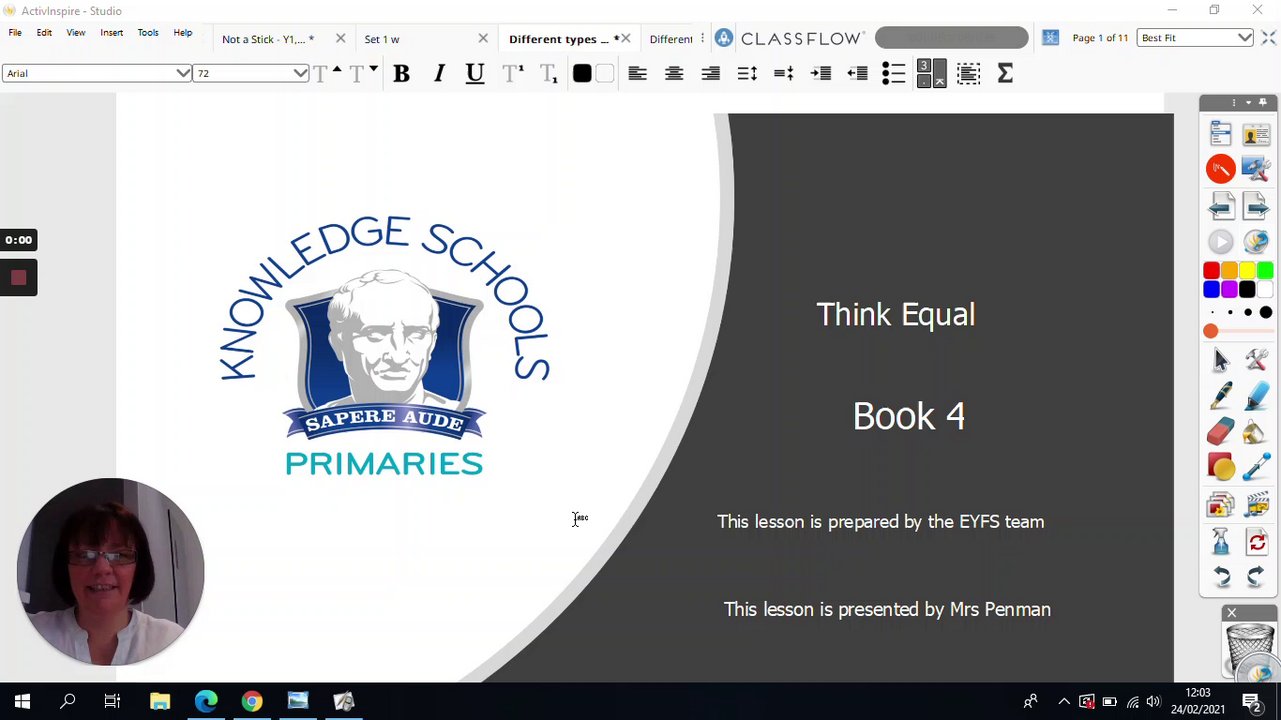Toggle the page fit icon beside Page 1 of 11
Screen dimensions: 1281x720
point(1050,38)
